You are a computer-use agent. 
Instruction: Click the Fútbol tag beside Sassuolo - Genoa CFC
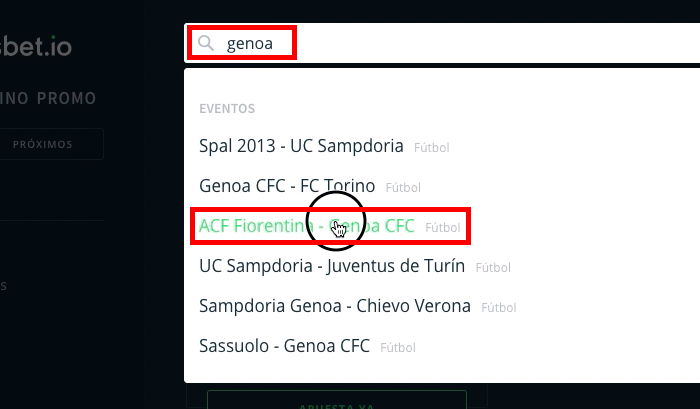398,347
